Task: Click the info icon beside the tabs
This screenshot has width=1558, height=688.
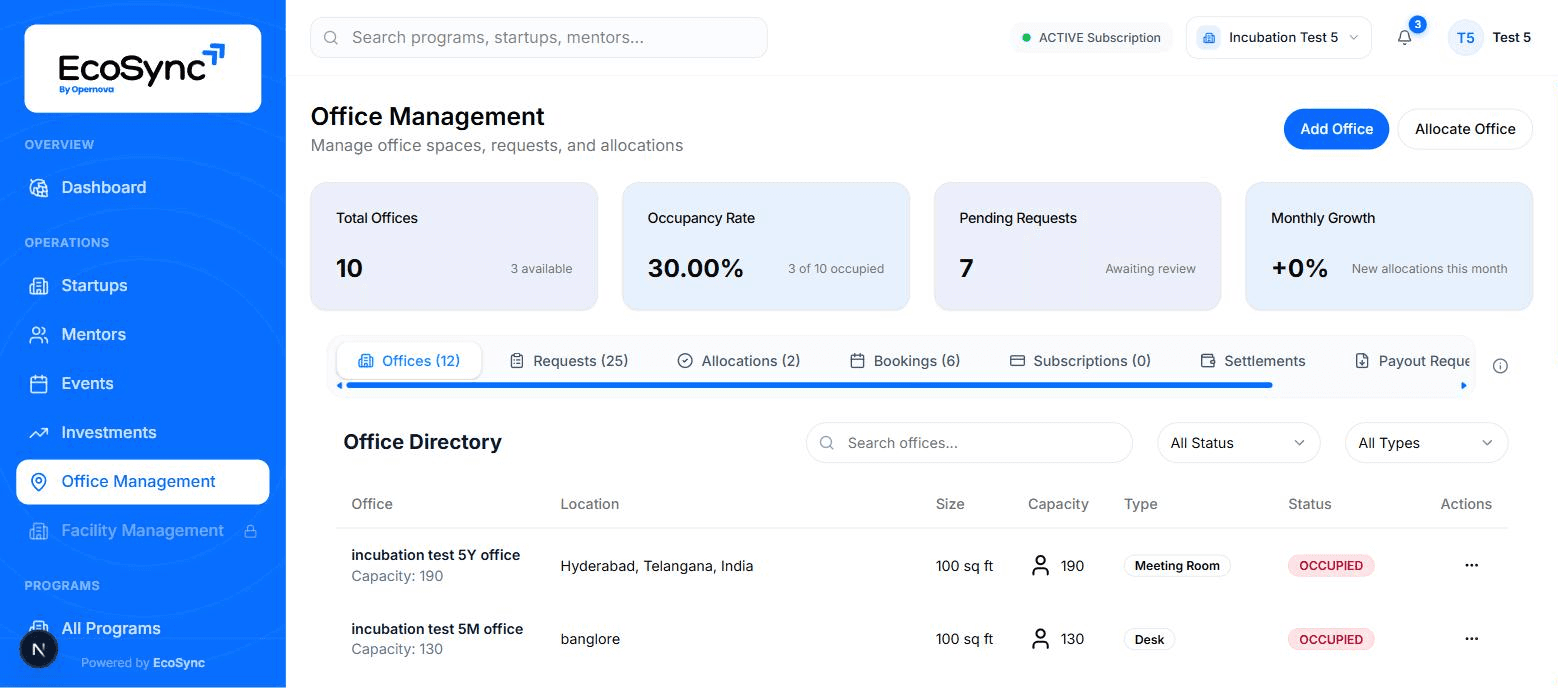Action: click(x=1500, y=366)
